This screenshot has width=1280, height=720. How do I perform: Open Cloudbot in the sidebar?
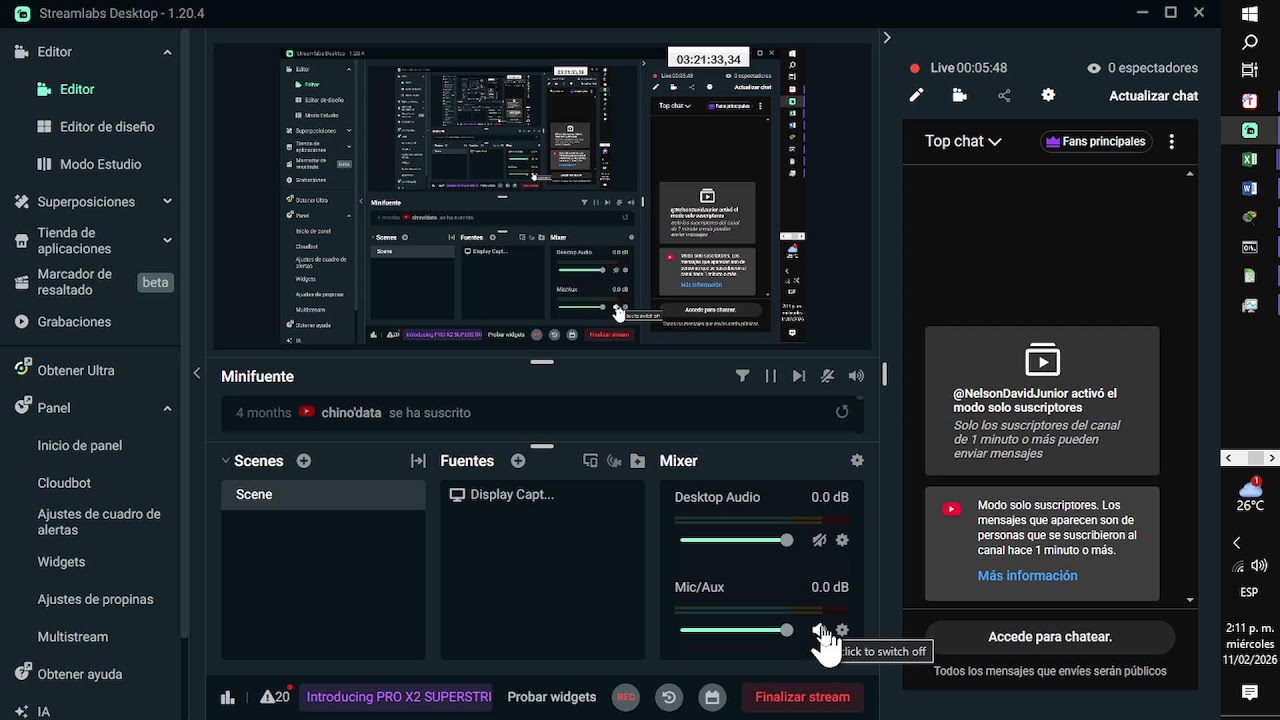64,483
